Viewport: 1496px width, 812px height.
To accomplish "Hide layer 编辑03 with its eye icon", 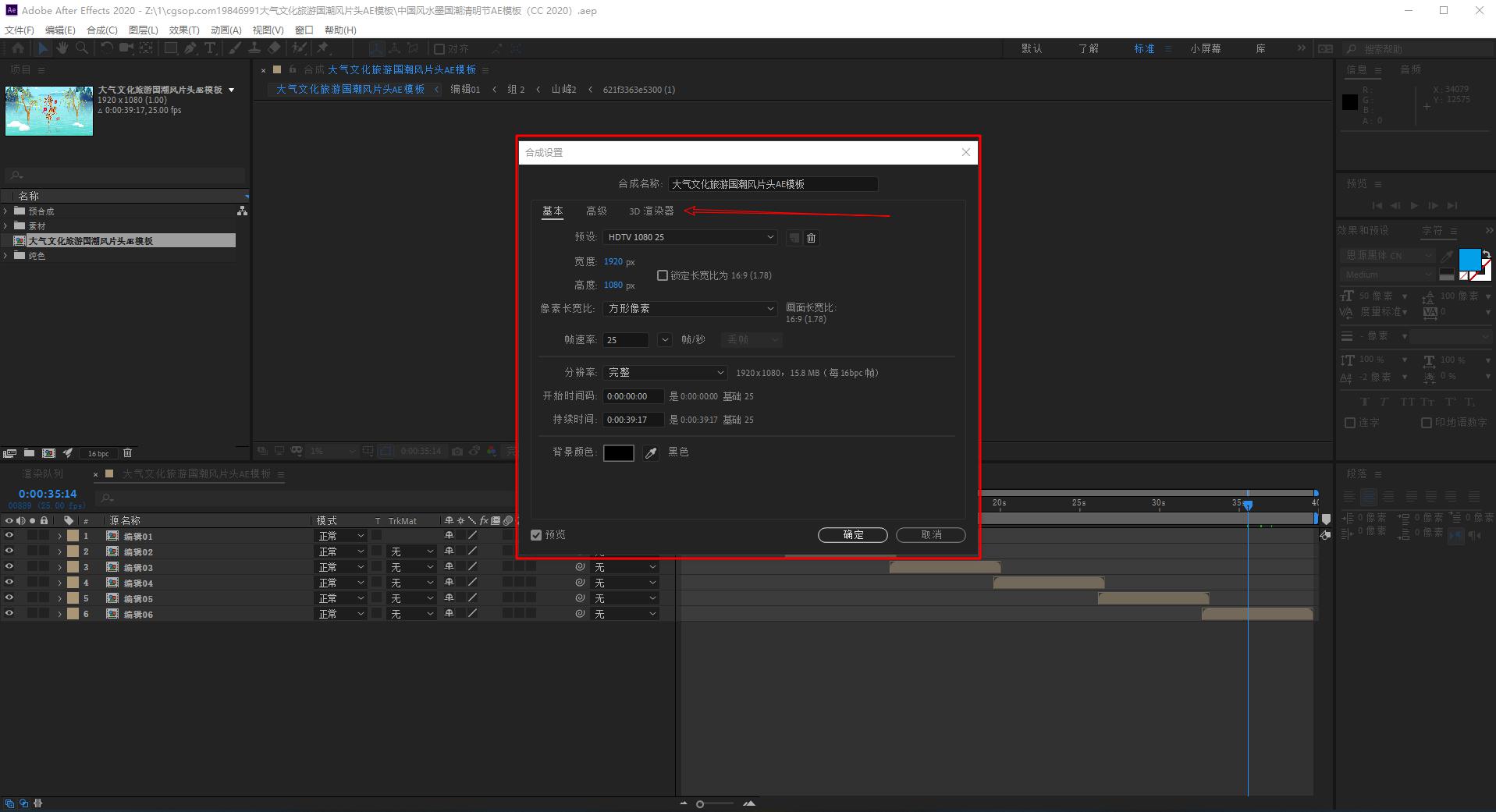I will 9,567.
